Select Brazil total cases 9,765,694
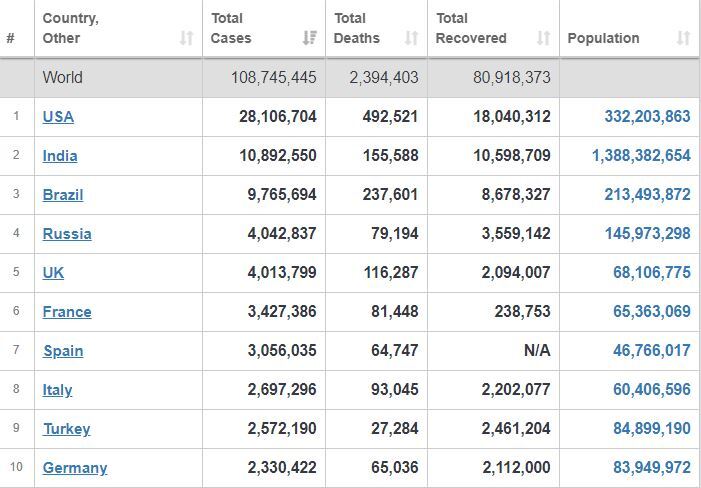 282,194
